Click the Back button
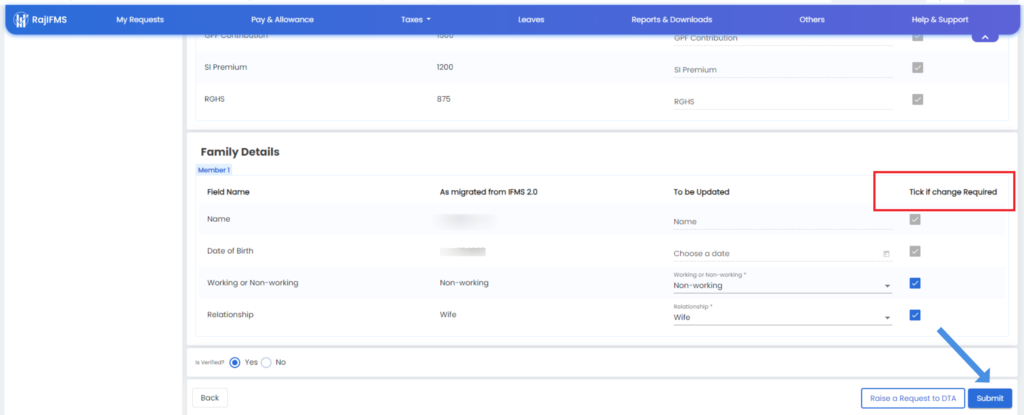This screenshot has height=415, width=1024. (210, 397)
